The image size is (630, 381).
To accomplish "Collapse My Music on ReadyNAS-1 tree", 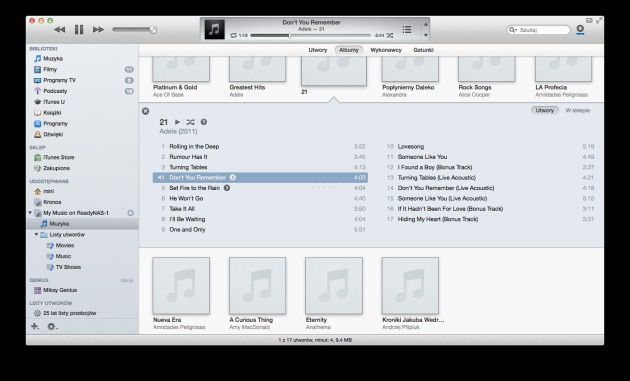I will 30,213.
